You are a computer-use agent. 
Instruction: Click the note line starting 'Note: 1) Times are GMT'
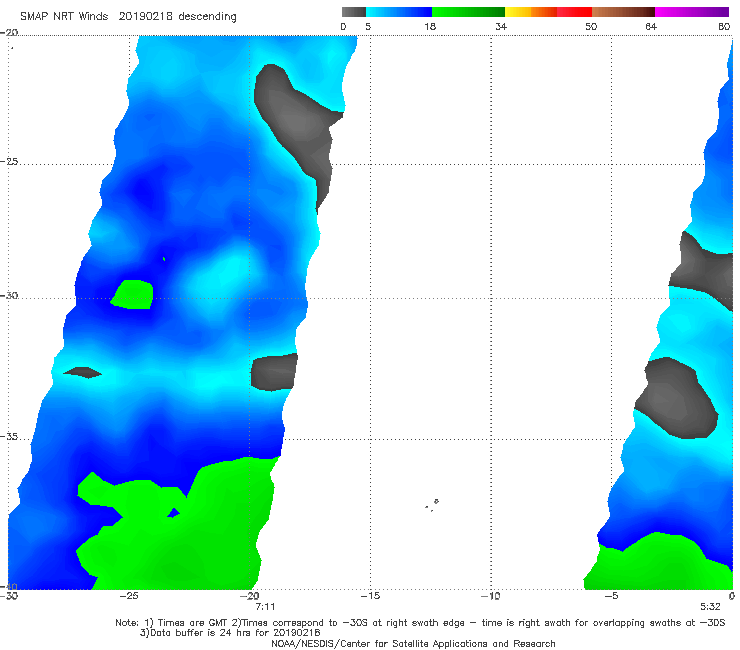[420, 623]
